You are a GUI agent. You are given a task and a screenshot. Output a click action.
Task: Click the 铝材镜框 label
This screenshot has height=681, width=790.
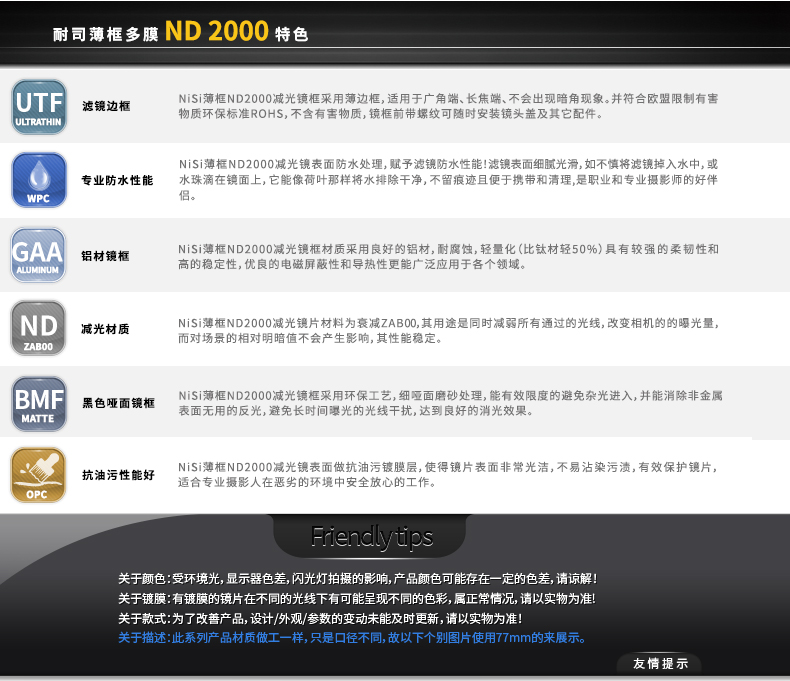click(x=105, y=256)
